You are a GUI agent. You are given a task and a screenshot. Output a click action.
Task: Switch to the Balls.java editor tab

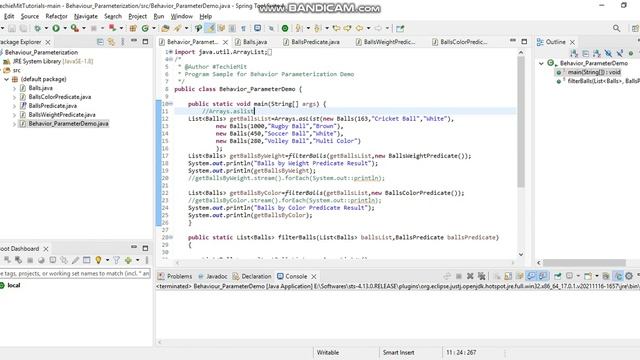point(255,42)
